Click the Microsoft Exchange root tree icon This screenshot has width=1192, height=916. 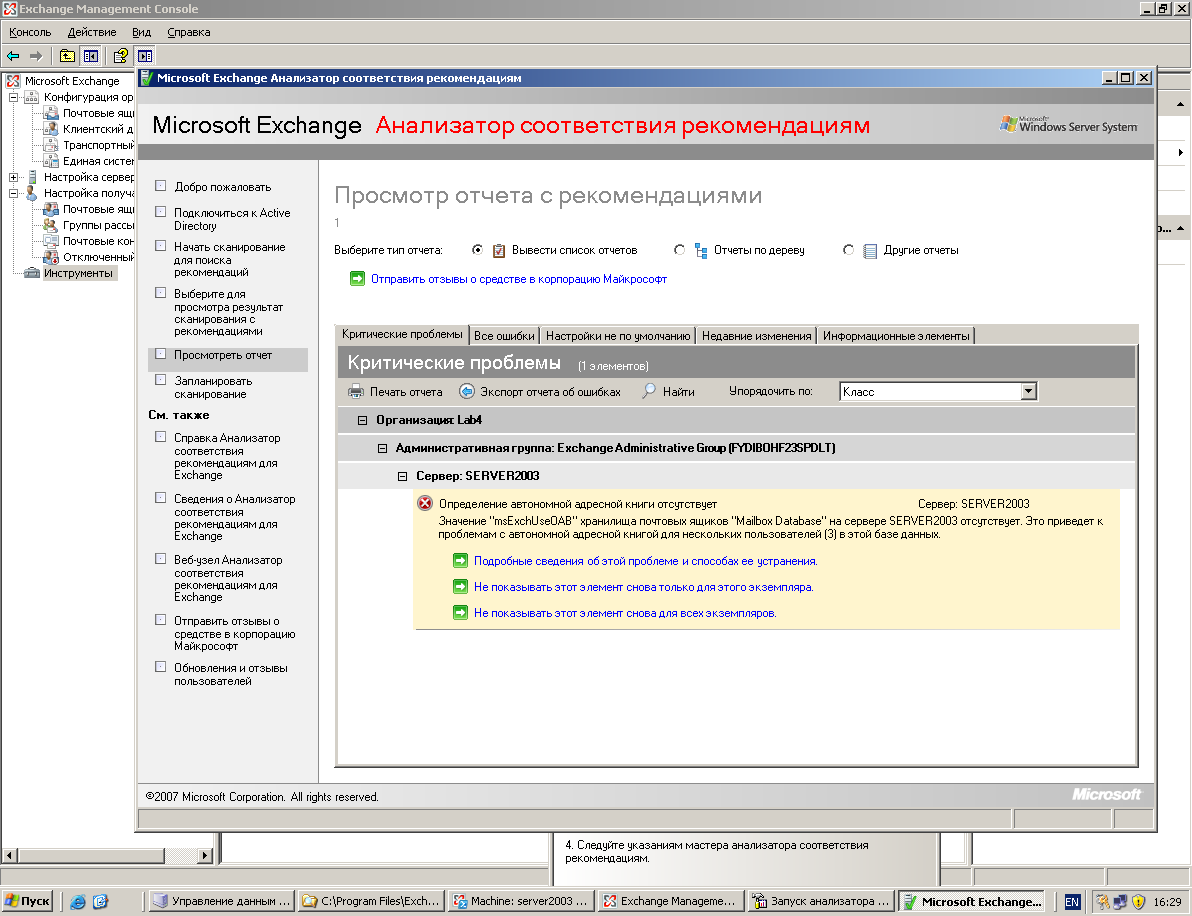tap(13, 81)
